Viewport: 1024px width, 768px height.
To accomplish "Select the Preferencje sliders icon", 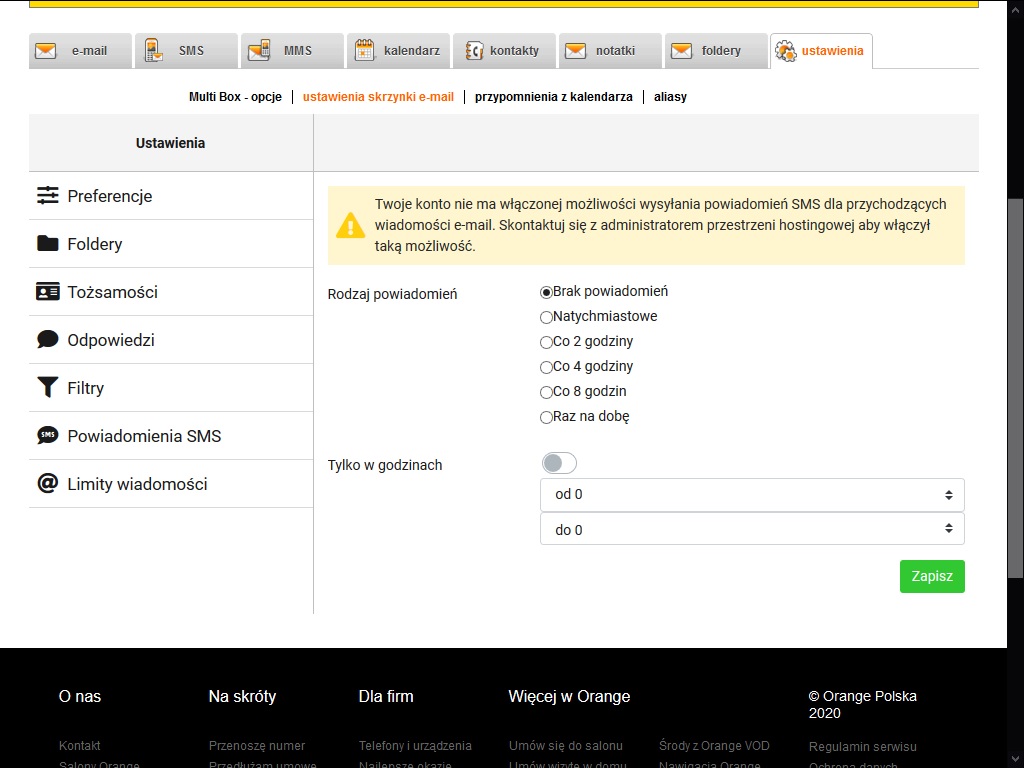I will [47, 196].
